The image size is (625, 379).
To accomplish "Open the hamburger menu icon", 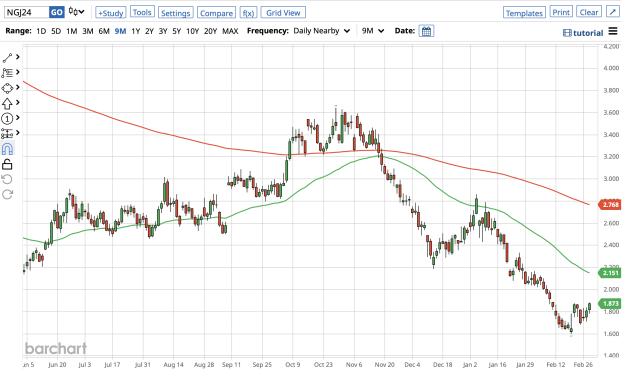I will point(613,31).
